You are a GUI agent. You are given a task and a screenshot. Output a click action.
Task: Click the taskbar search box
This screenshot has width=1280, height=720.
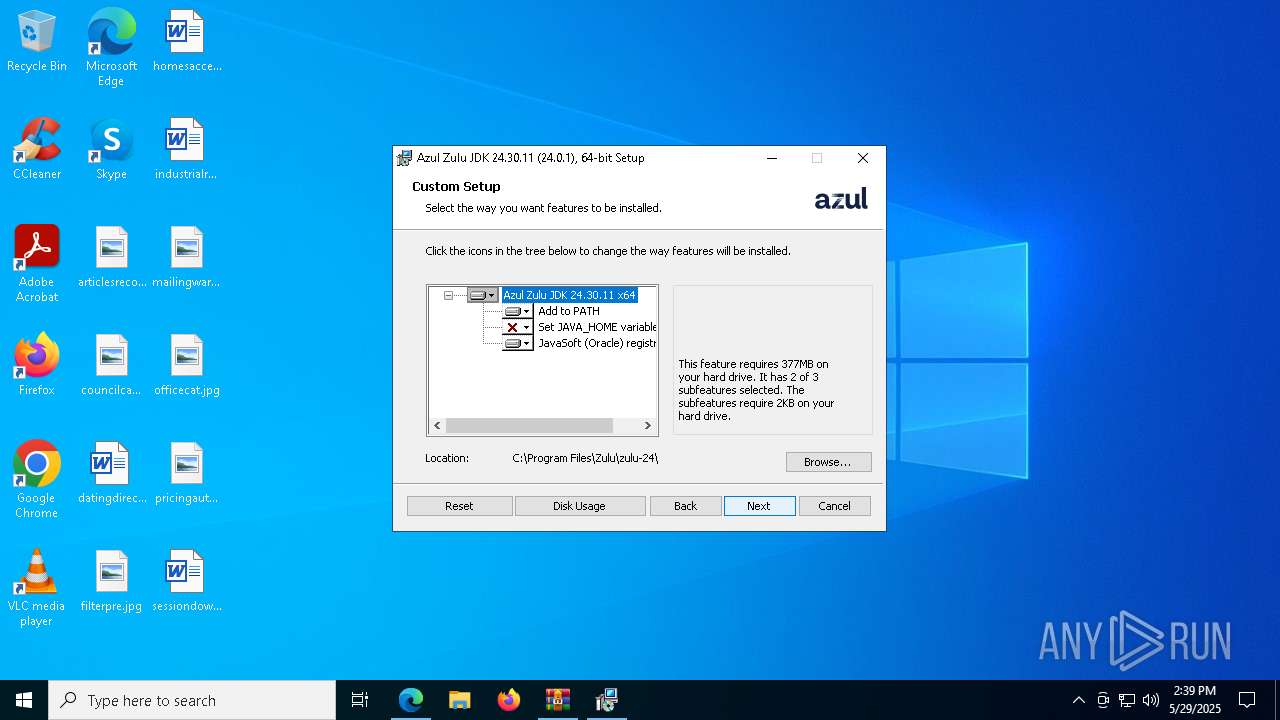click(192, 700)
